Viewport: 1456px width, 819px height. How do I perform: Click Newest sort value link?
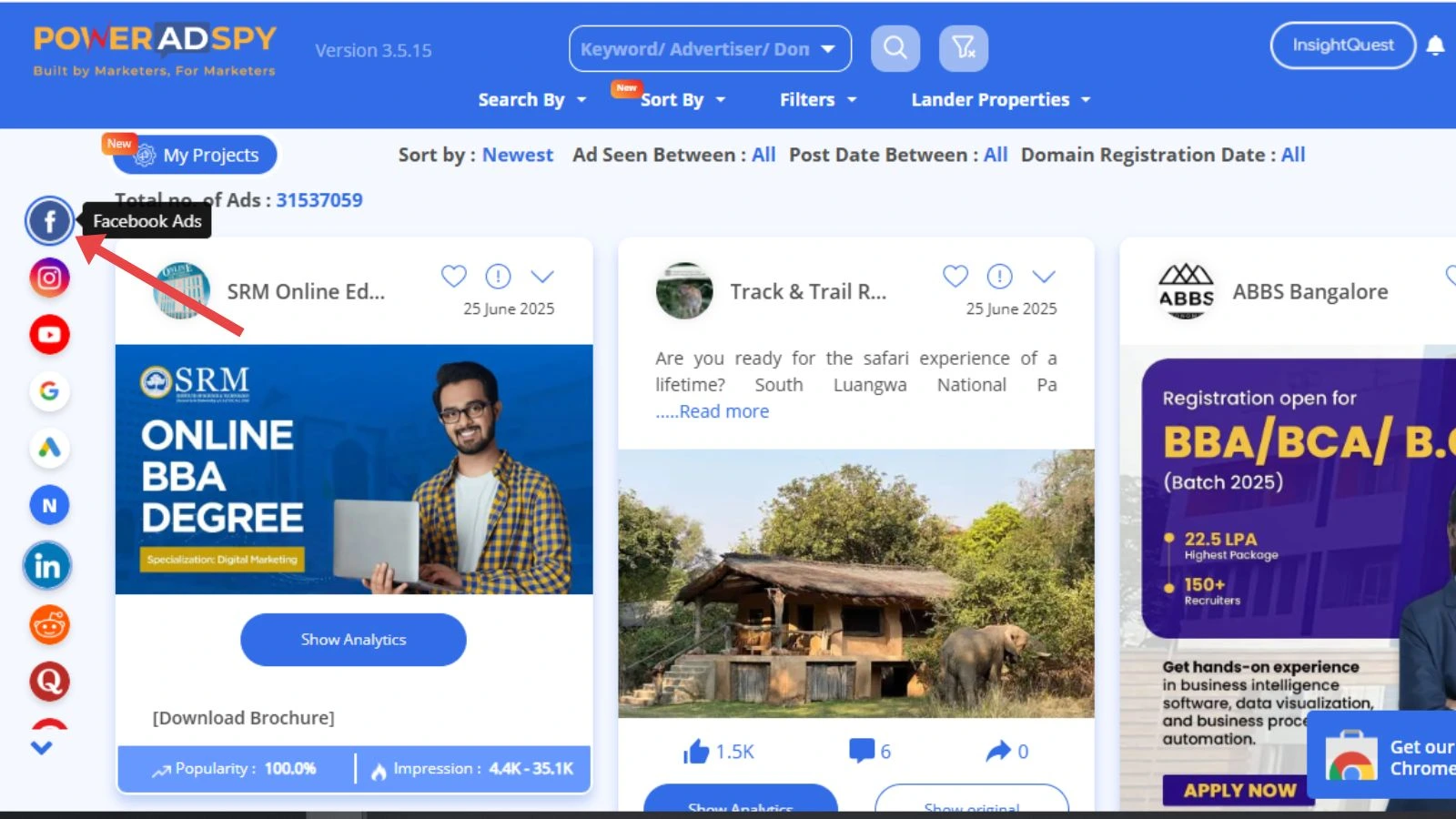pyautogui.click(x=518, y=156)
